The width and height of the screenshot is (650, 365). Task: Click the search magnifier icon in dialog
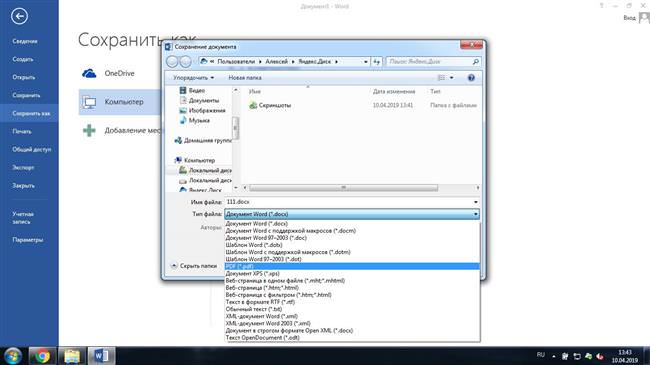coord(475,61)
